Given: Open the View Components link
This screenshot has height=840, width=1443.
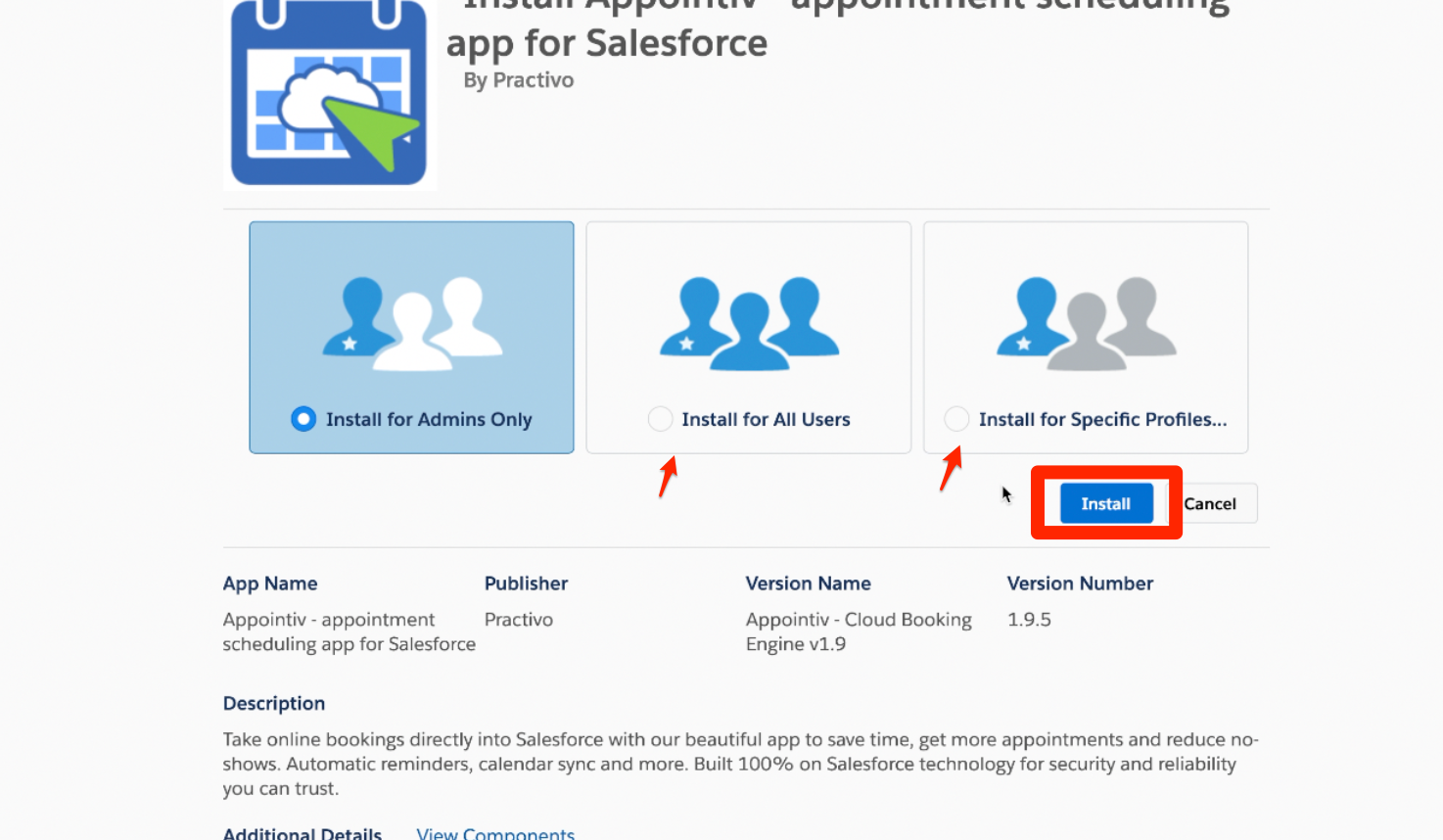Looking at the screenshot, I should [x=495, y=833].
